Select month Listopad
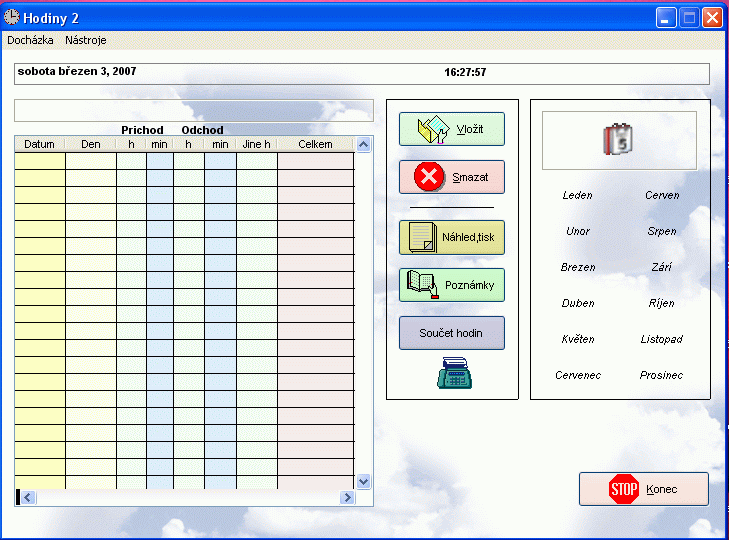 pyautogui.click(x=662, y=339)
